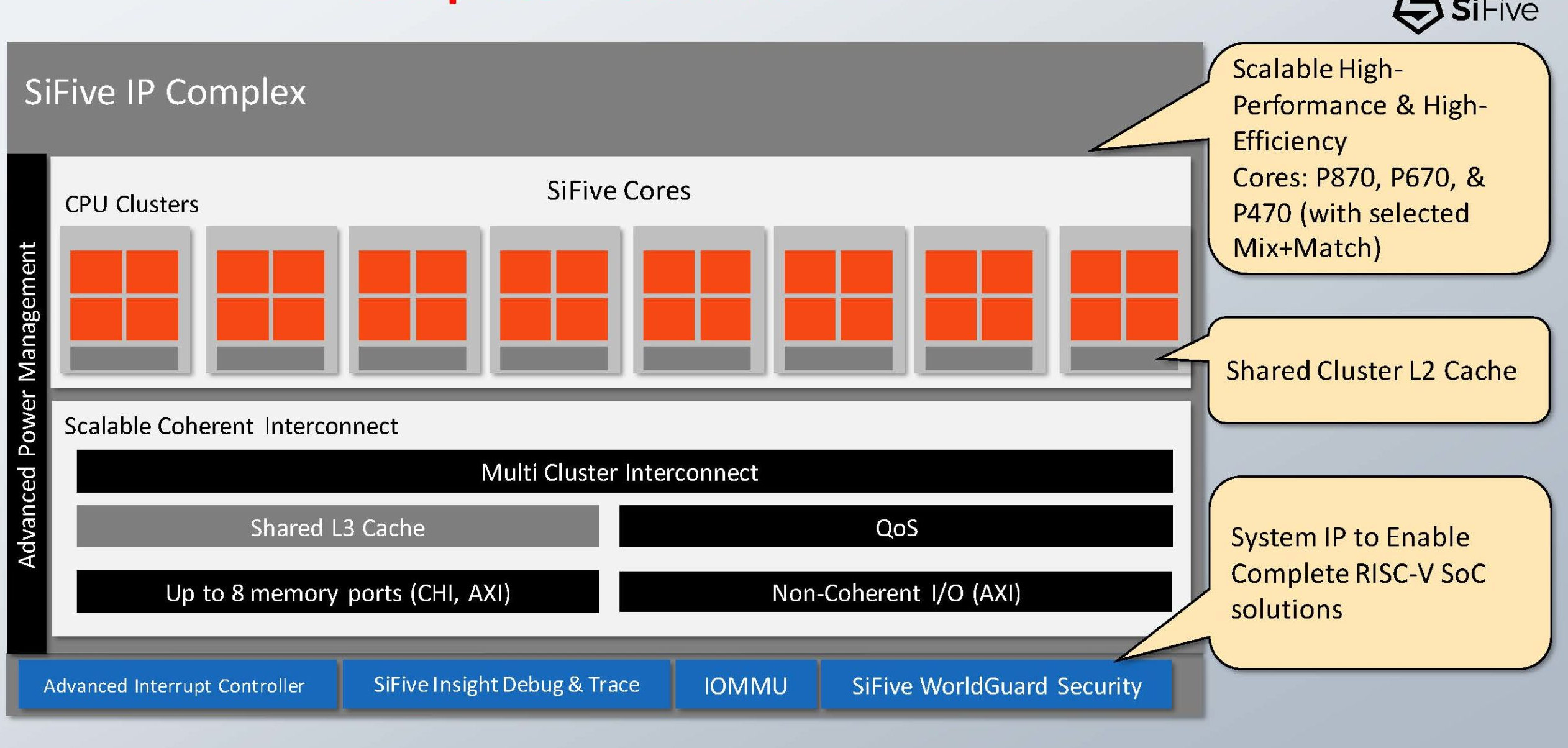
Task: Click the 'SiFive Cores' heading
Action: tap(618, 191)
